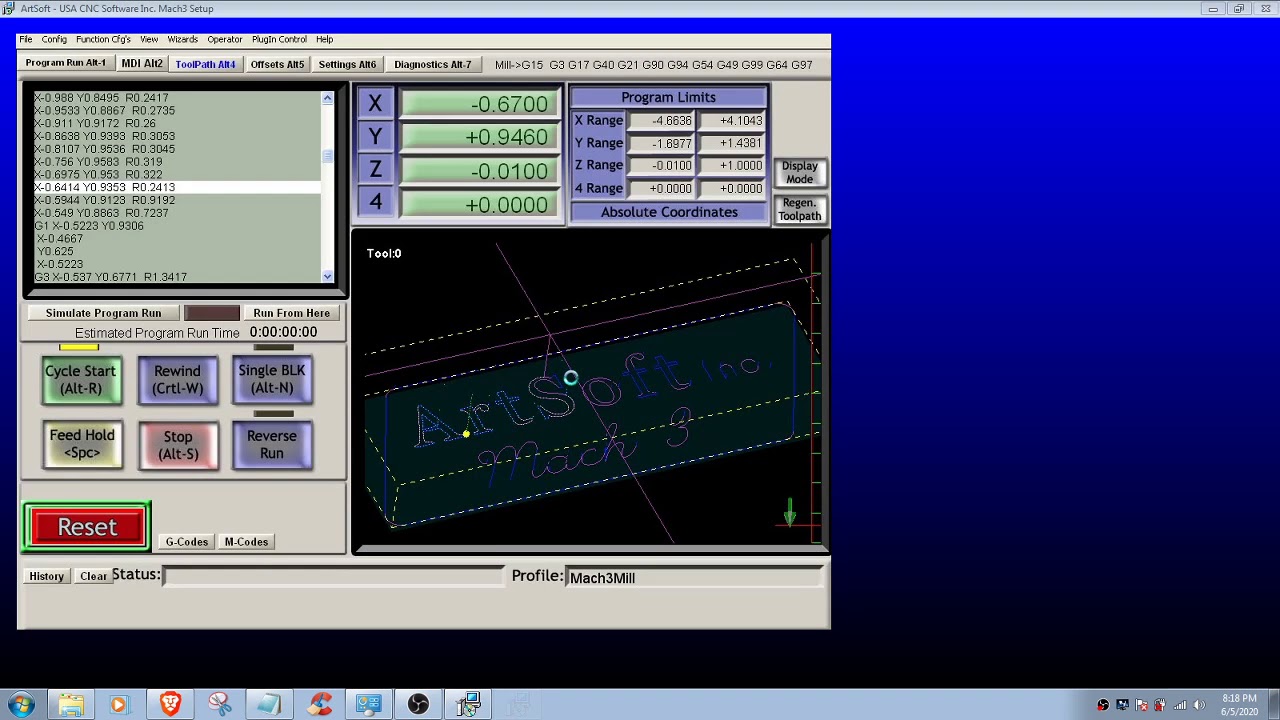This screenshot has height=720, width=1280.
Task: Click Estimated Program Run Time value
Action: 283,332
